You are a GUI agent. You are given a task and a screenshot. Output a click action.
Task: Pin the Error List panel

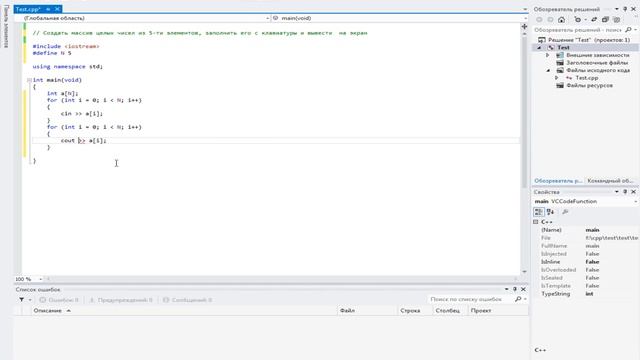pyautogui.click(x=515, y=289)
